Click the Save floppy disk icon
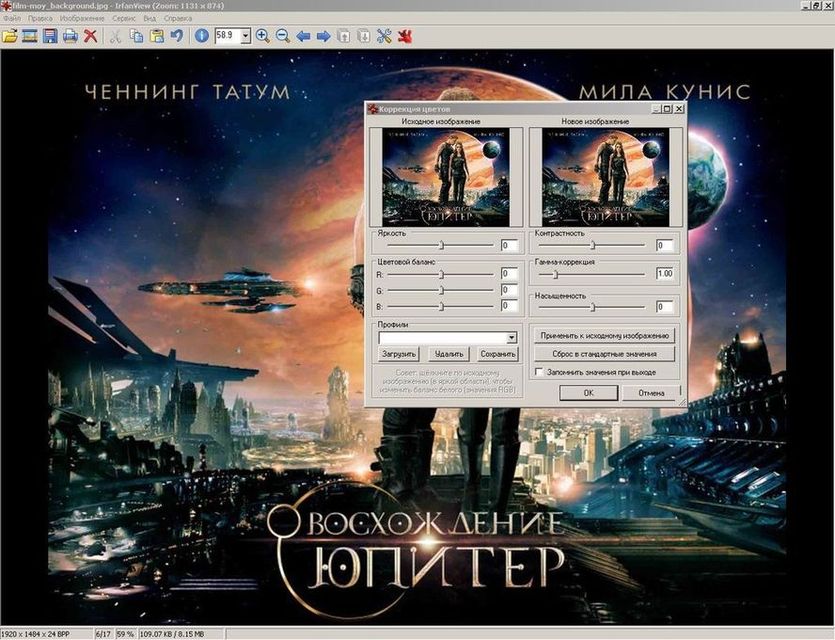This screenshot has width=835, height=640. [50, 36]
